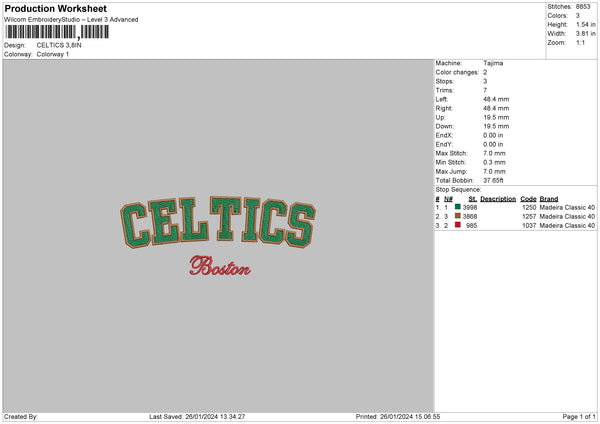The width and height of the screenshot is (600, 424).
Task: Click the barcode under the worksheet title
Action: pyautogui.click(x=57, y=32)
